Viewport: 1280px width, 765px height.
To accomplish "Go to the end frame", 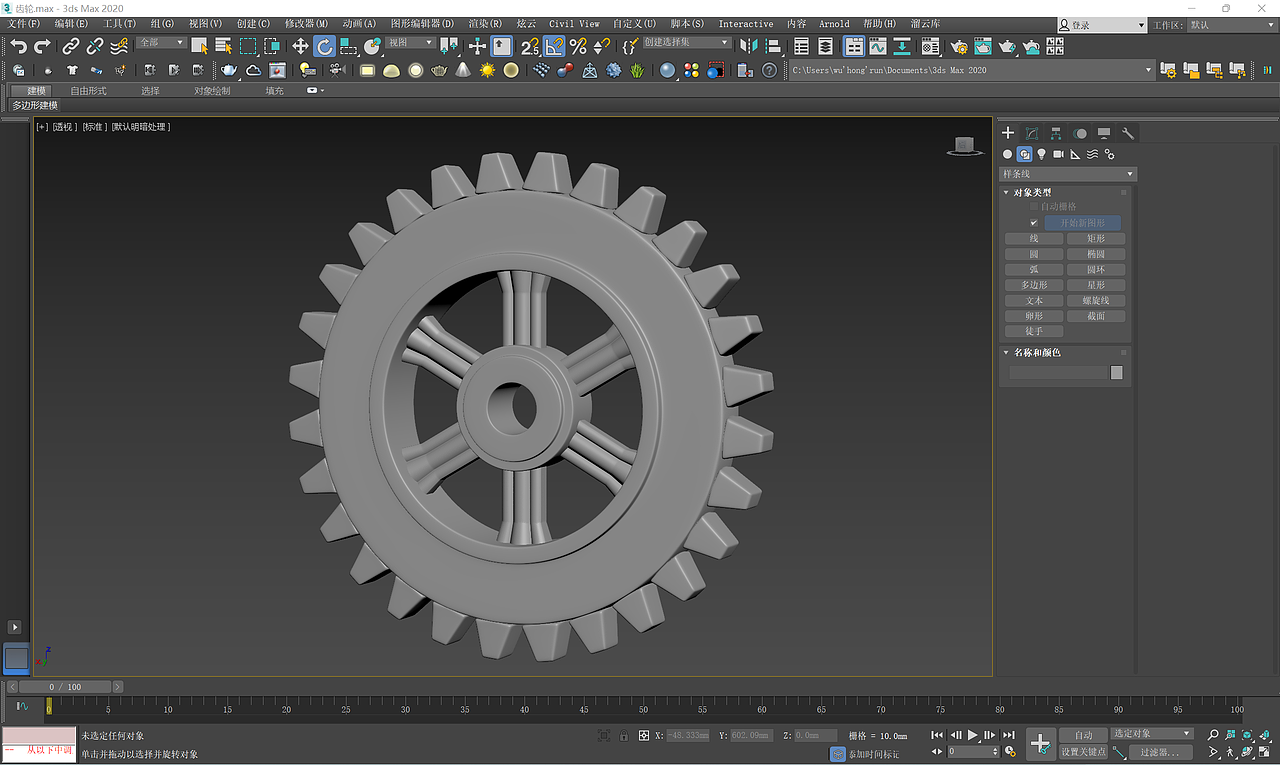I will point(1009,735).
